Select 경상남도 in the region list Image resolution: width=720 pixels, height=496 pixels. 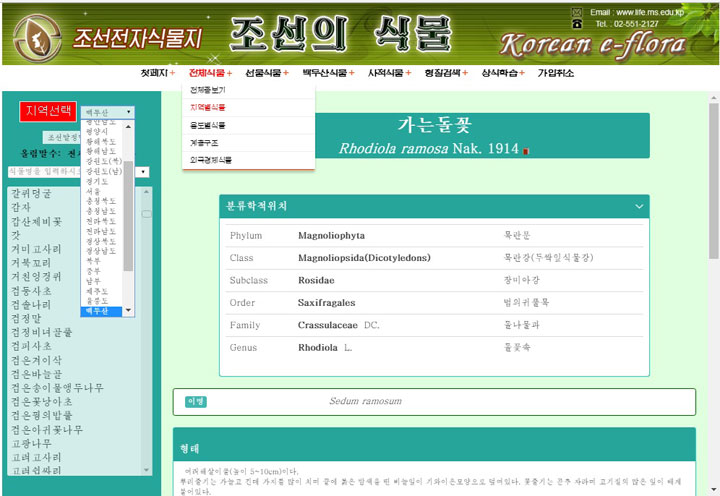click(101, 251)
